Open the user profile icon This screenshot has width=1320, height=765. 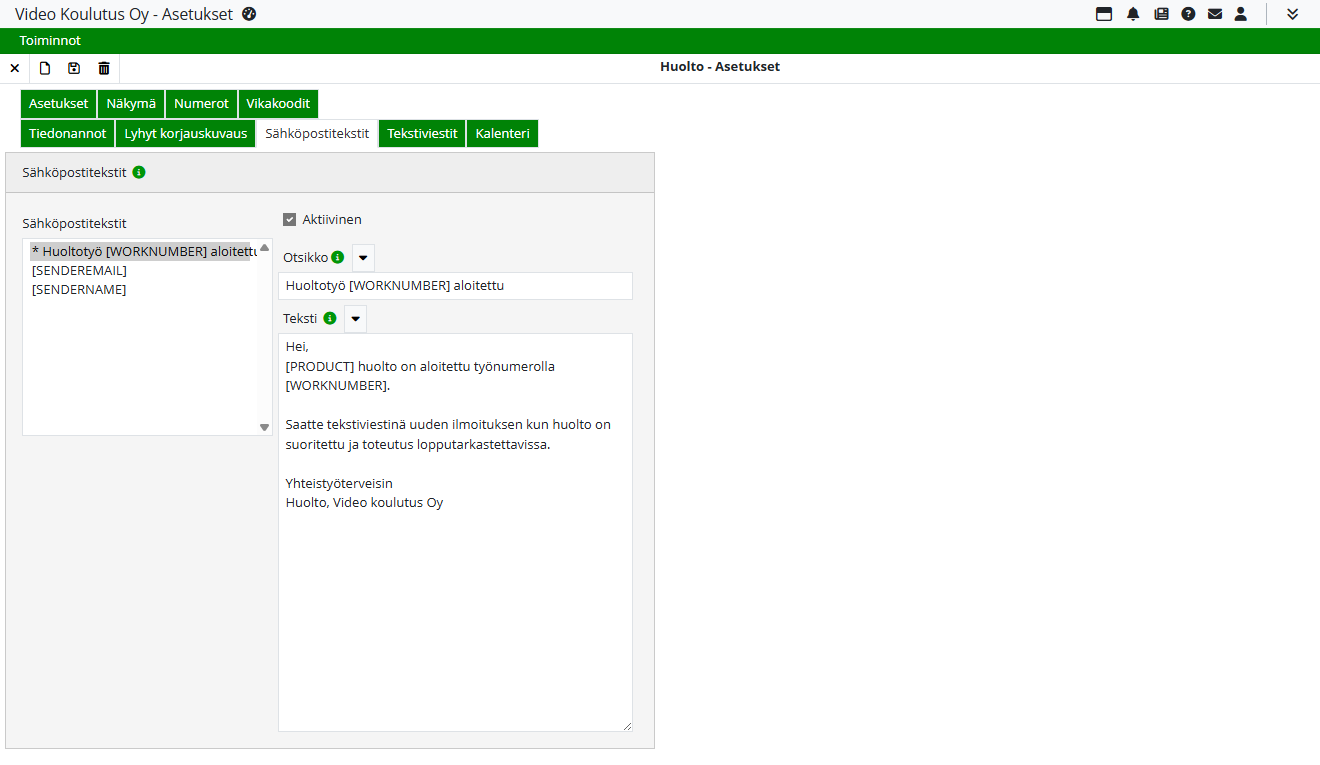(x=1241, y=14)
